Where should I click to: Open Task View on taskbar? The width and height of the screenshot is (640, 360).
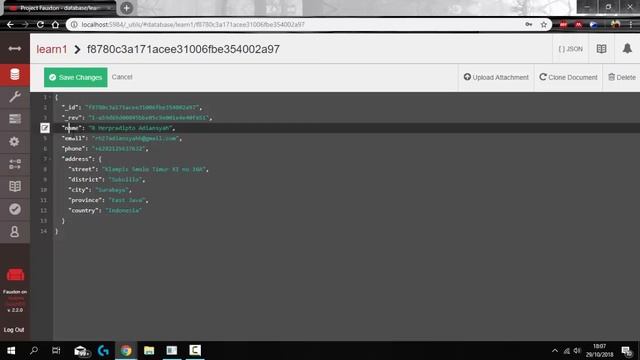coord(56,351)
